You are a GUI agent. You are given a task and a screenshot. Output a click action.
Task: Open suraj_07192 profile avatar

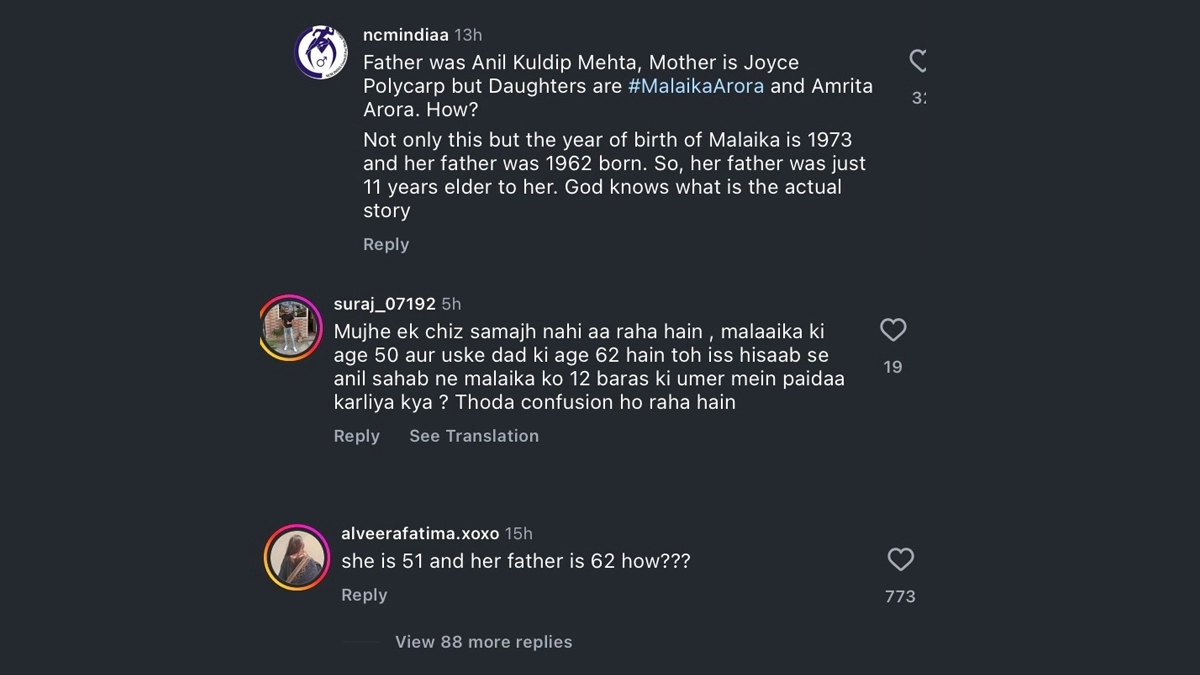click(290, 327)
